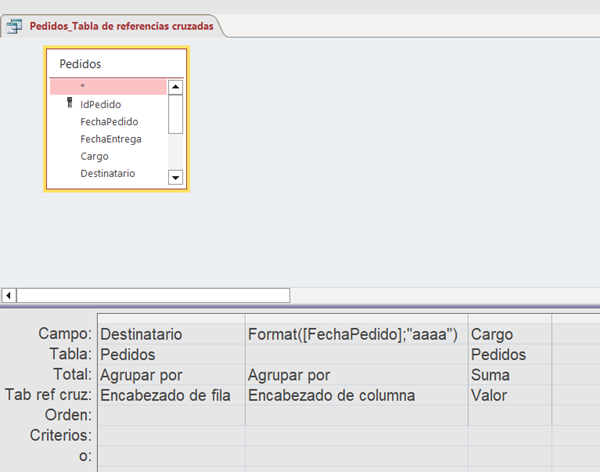The width and height of the screenshot is (600, 472).
Task: Open the Suma Total cell dropdown
Action: [x=508, y=375]
